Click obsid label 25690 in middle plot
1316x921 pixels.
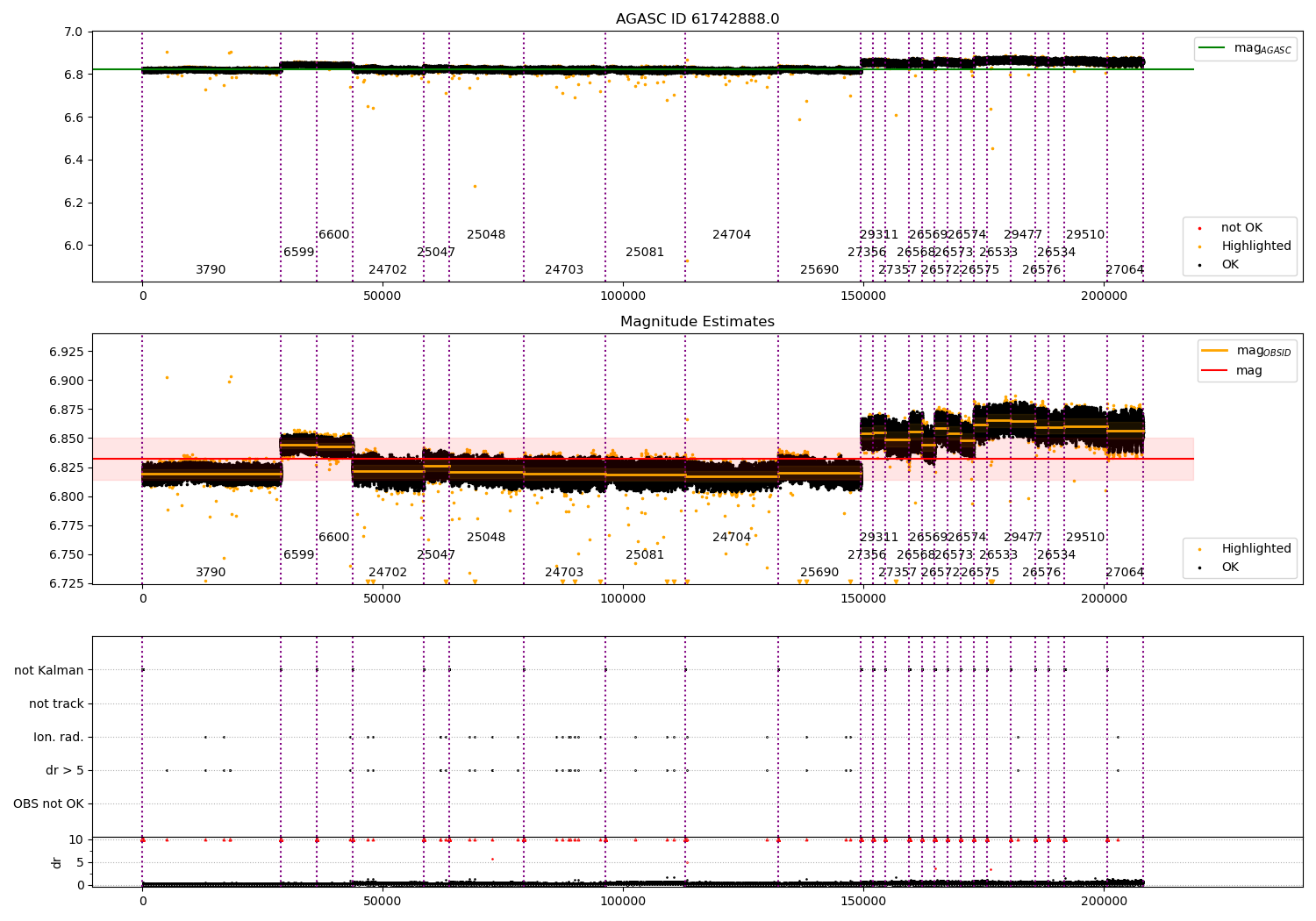click(819, 573)
